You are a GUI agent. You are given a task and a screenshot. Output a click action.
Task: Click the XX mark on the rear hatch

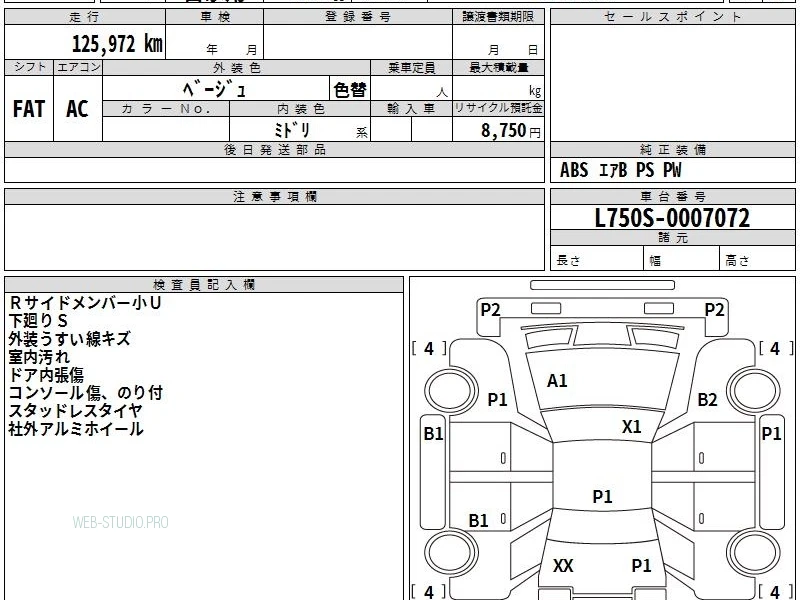tap(563, 565)
